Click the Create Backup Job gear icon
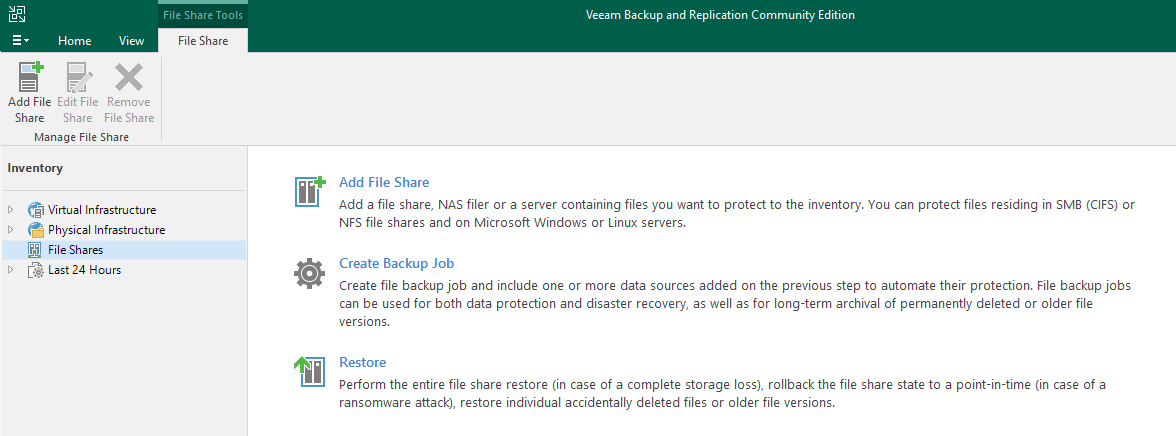The height and width of the screenshot is (436, 1176). coord(309,274)
